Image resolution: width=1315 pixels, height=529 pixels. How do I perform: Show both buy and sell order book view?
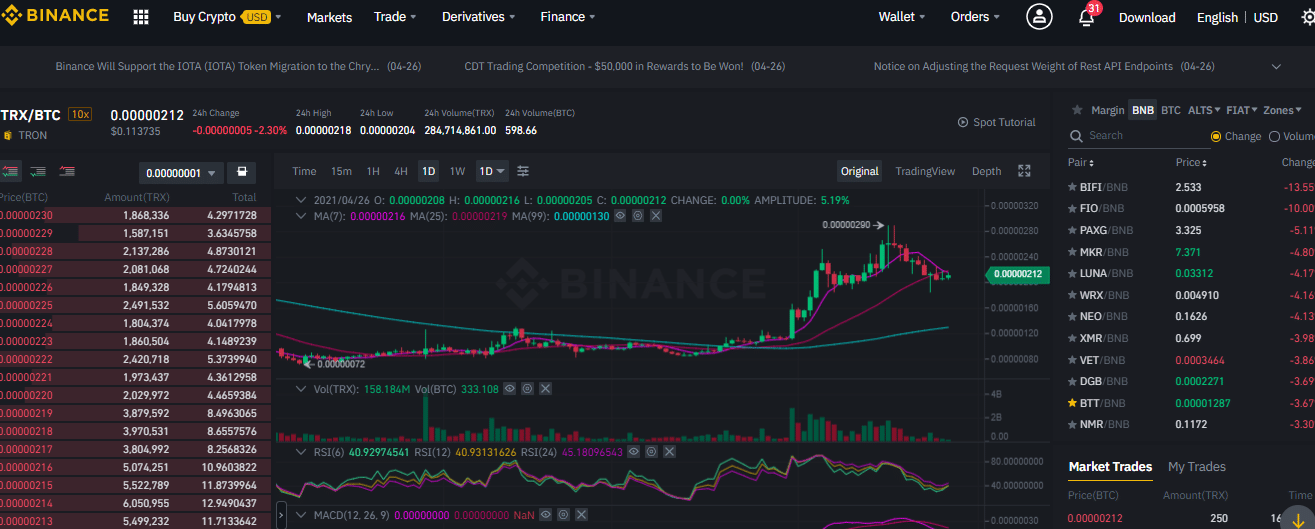(x=11, y=171)
